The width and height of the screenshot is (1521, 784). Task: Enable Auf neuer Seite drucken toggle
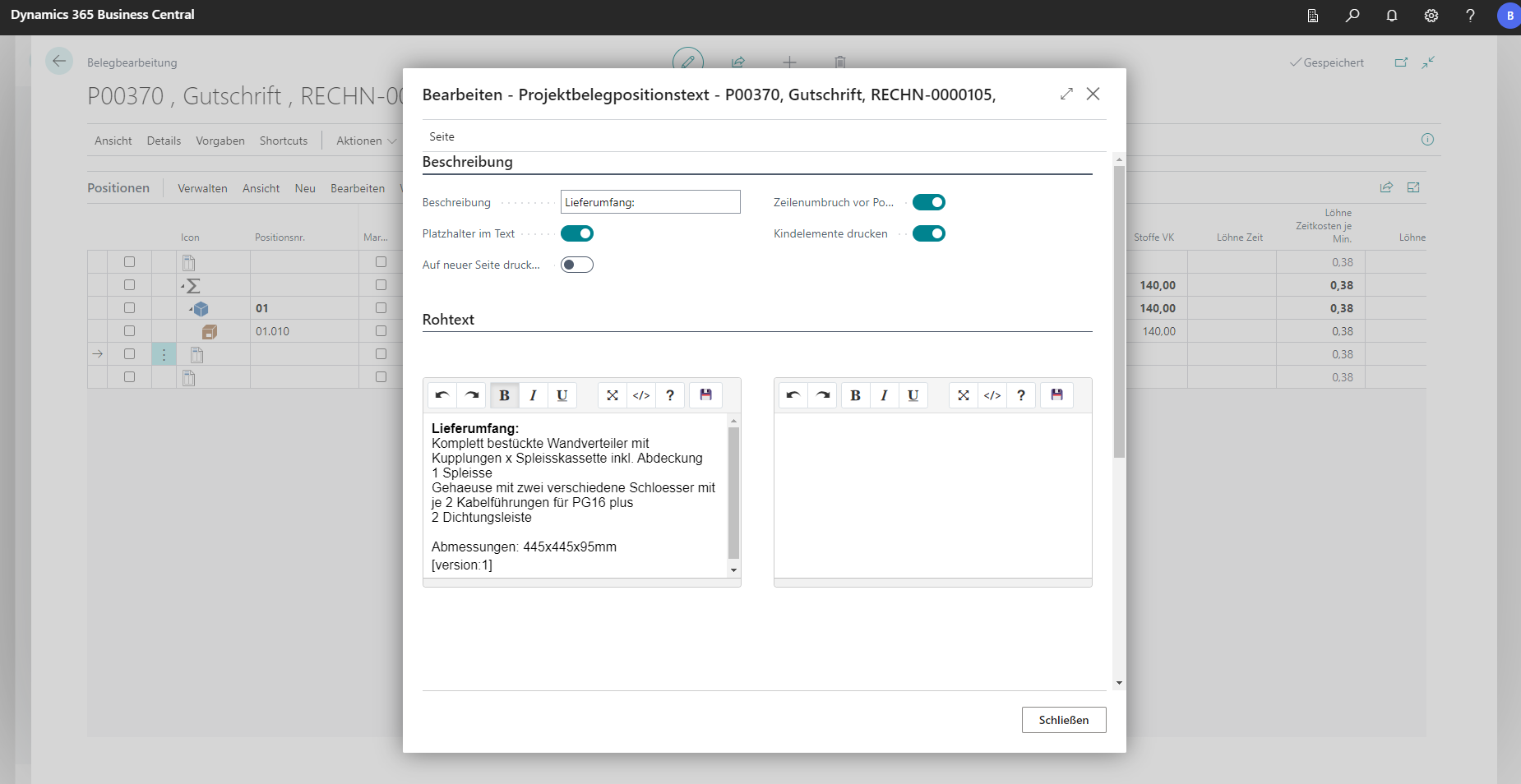[x=577, y=265]
